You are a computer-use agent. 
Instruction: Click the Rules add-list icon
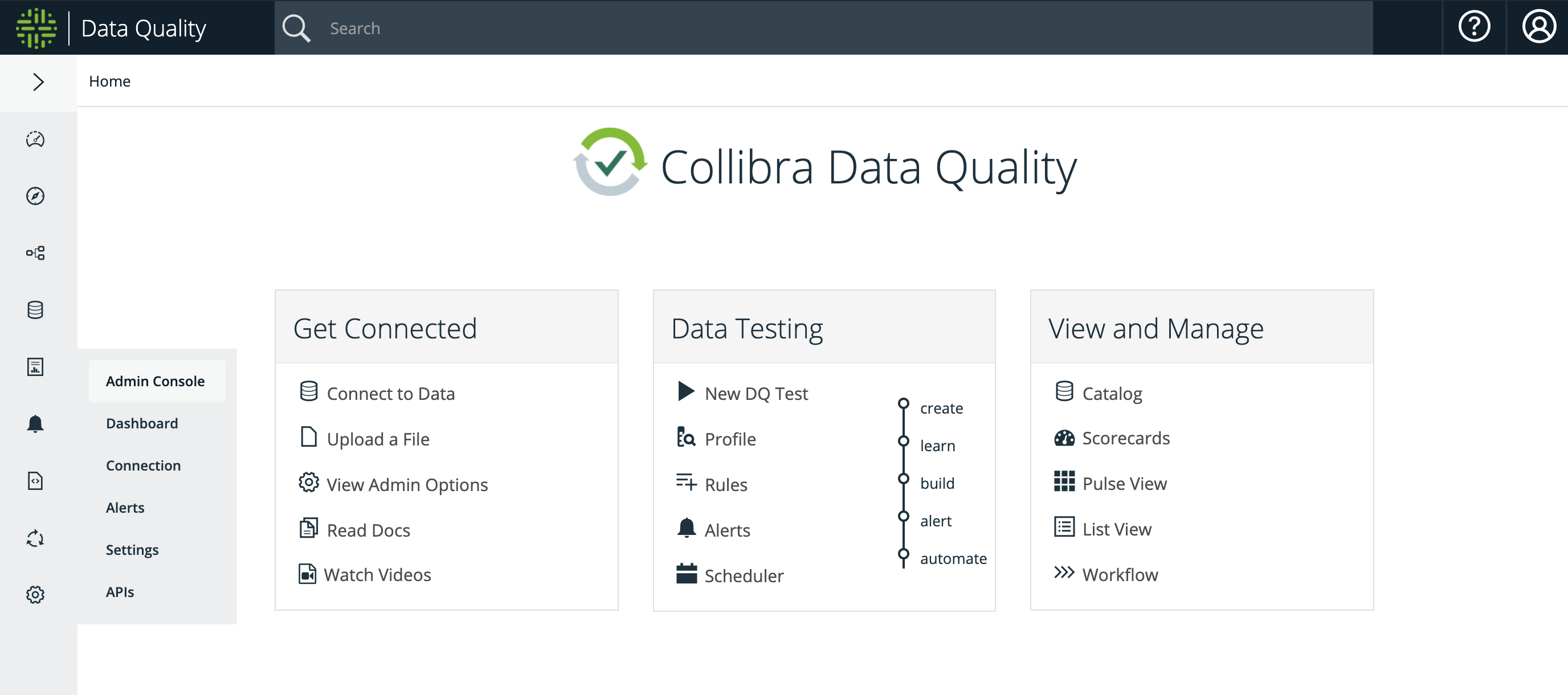tap(686, 481)
